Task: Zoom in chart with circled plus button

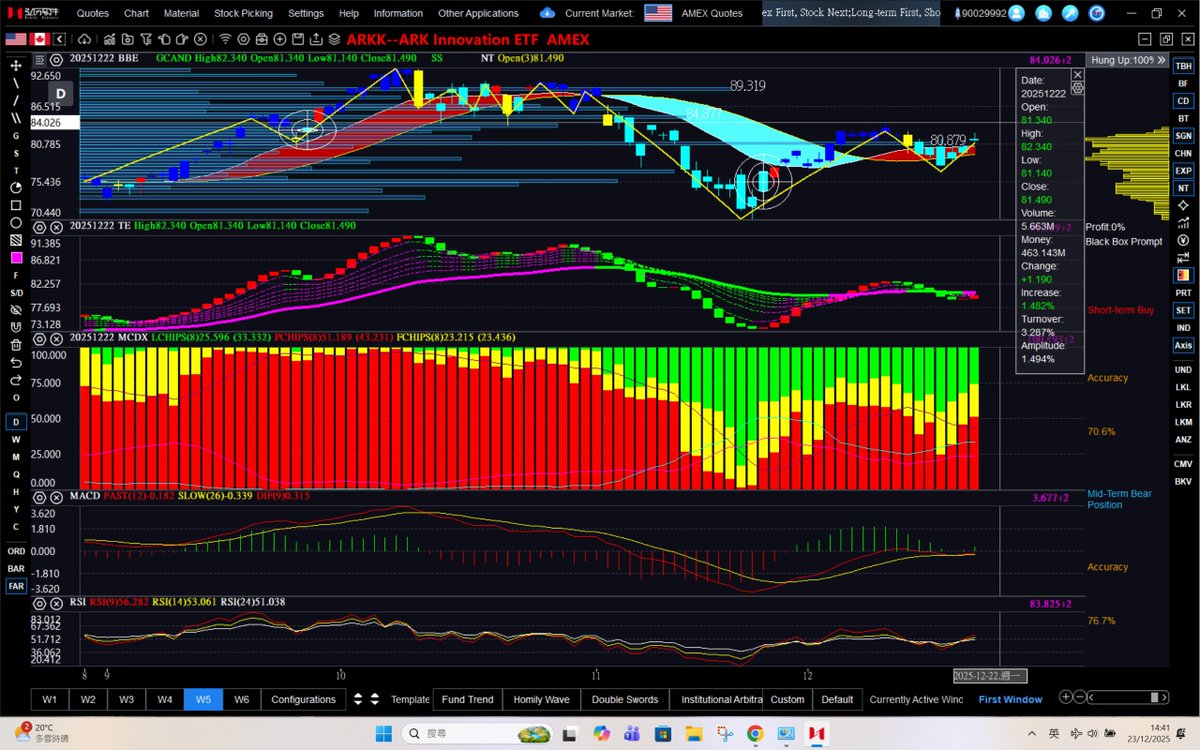Action: [1067, 697]
